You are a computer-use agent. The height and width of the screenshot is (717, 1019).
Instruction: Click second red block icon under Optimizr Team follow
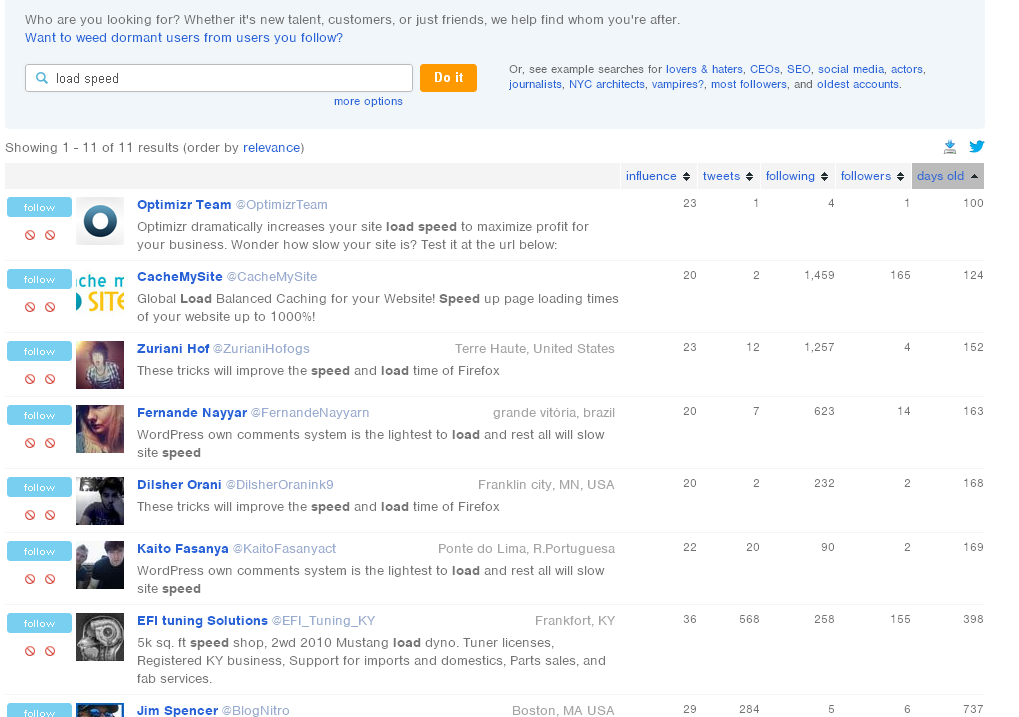[50, 235]
